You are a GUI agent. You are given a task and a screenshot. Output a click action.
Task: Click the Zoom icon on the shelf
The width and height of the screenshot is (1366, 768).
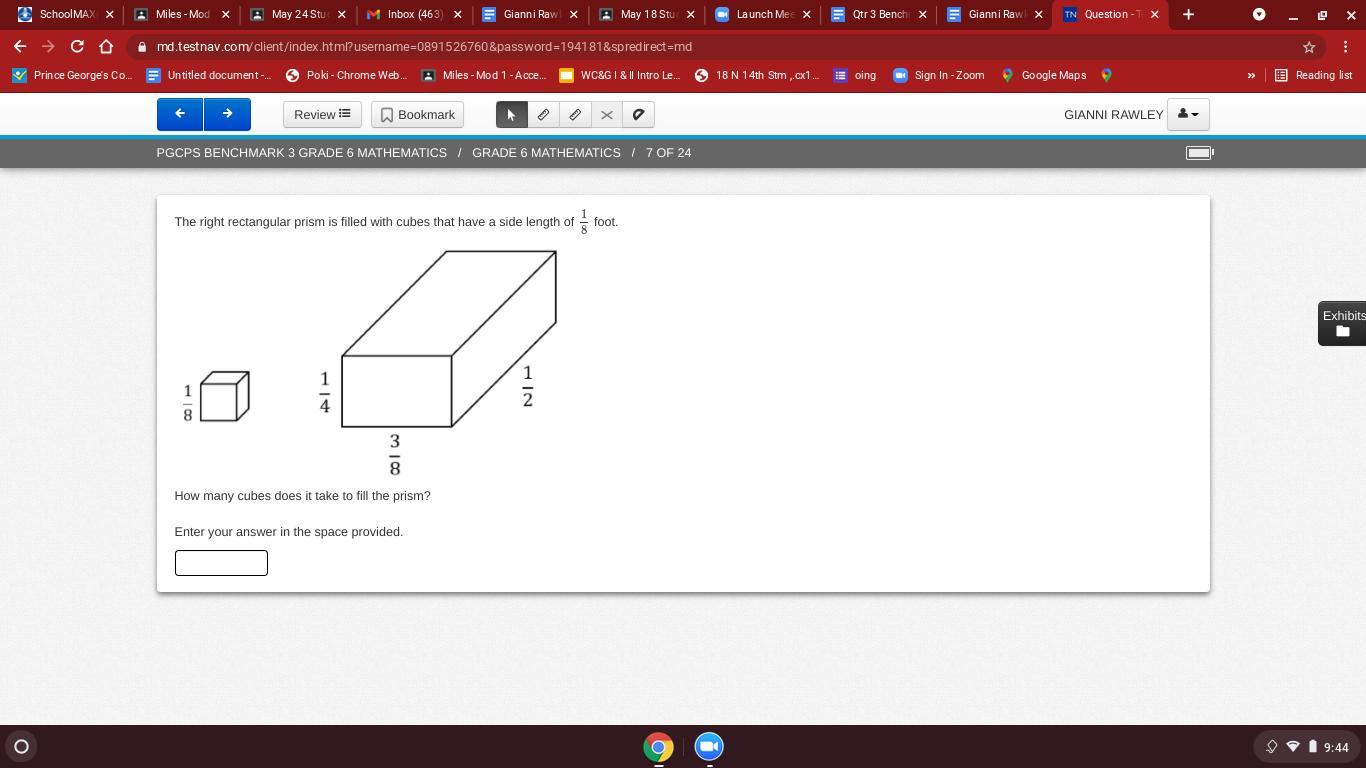tap(709, 746)
